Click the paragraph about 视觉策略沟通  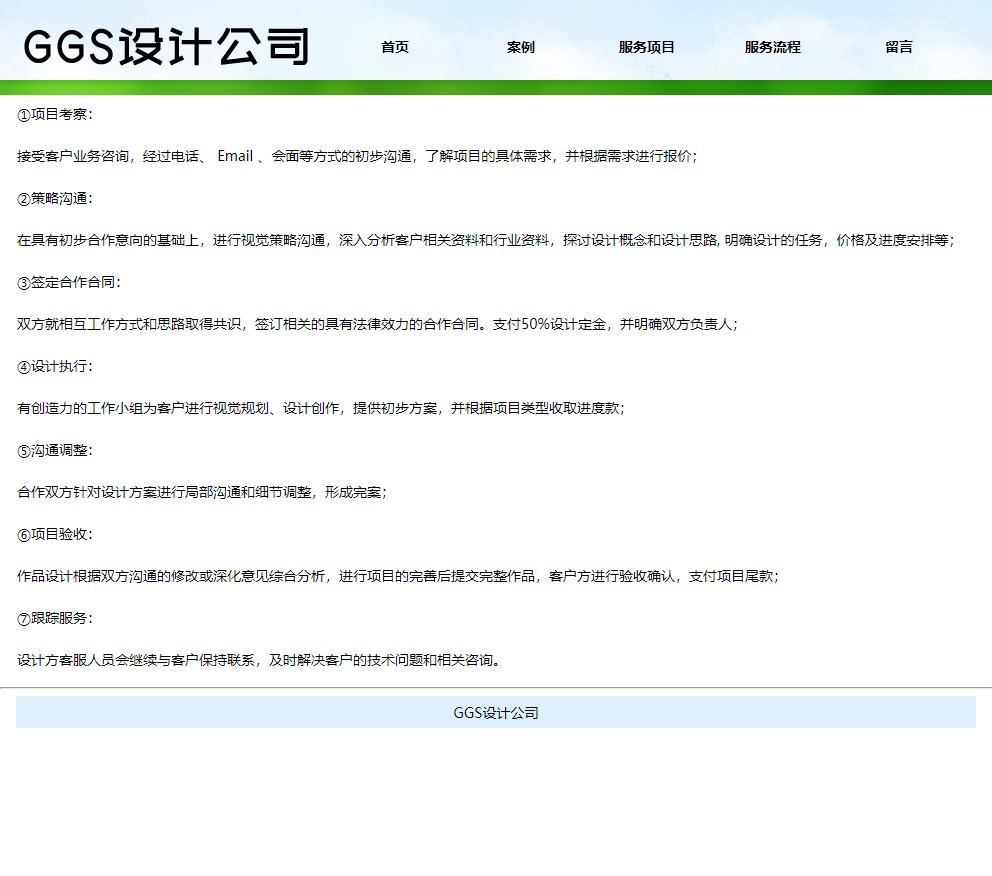point(486,240)
